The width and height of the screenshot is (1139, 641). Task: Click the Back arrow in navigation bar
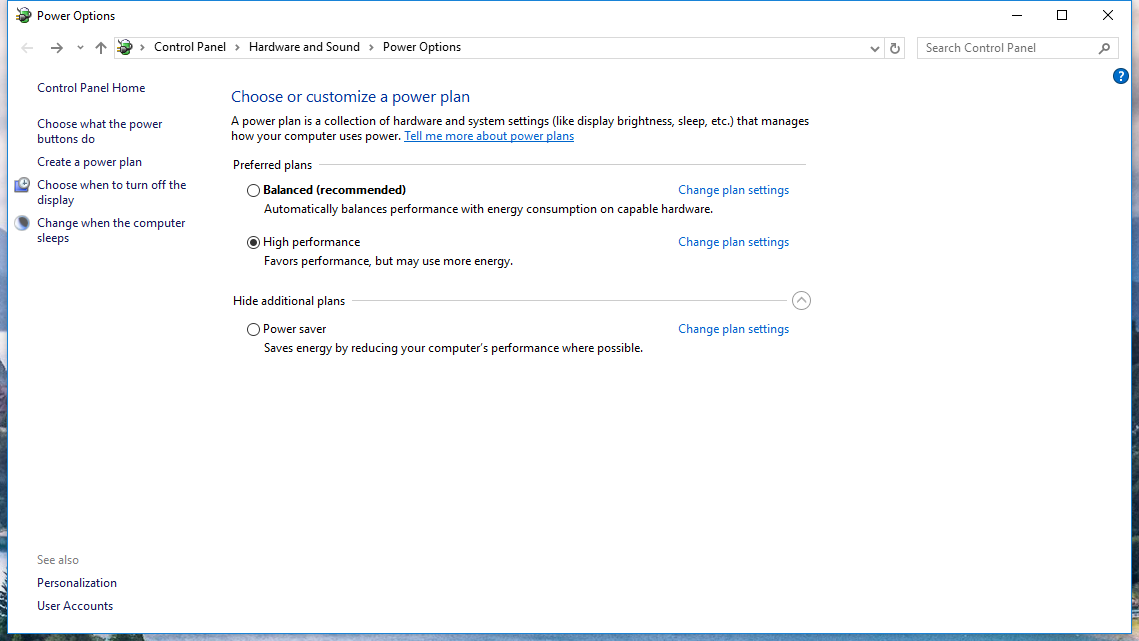point(27,48)
